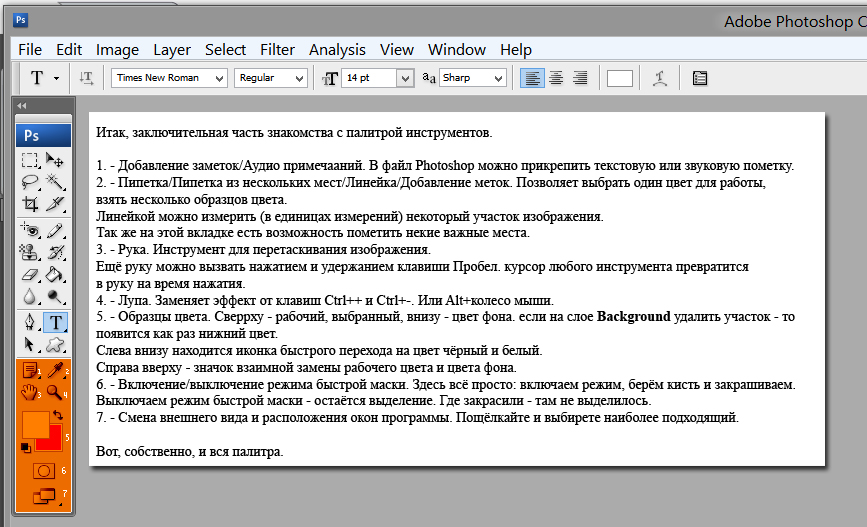Select the Lasso tool
The image size is (867, 527).
point(30,182)
